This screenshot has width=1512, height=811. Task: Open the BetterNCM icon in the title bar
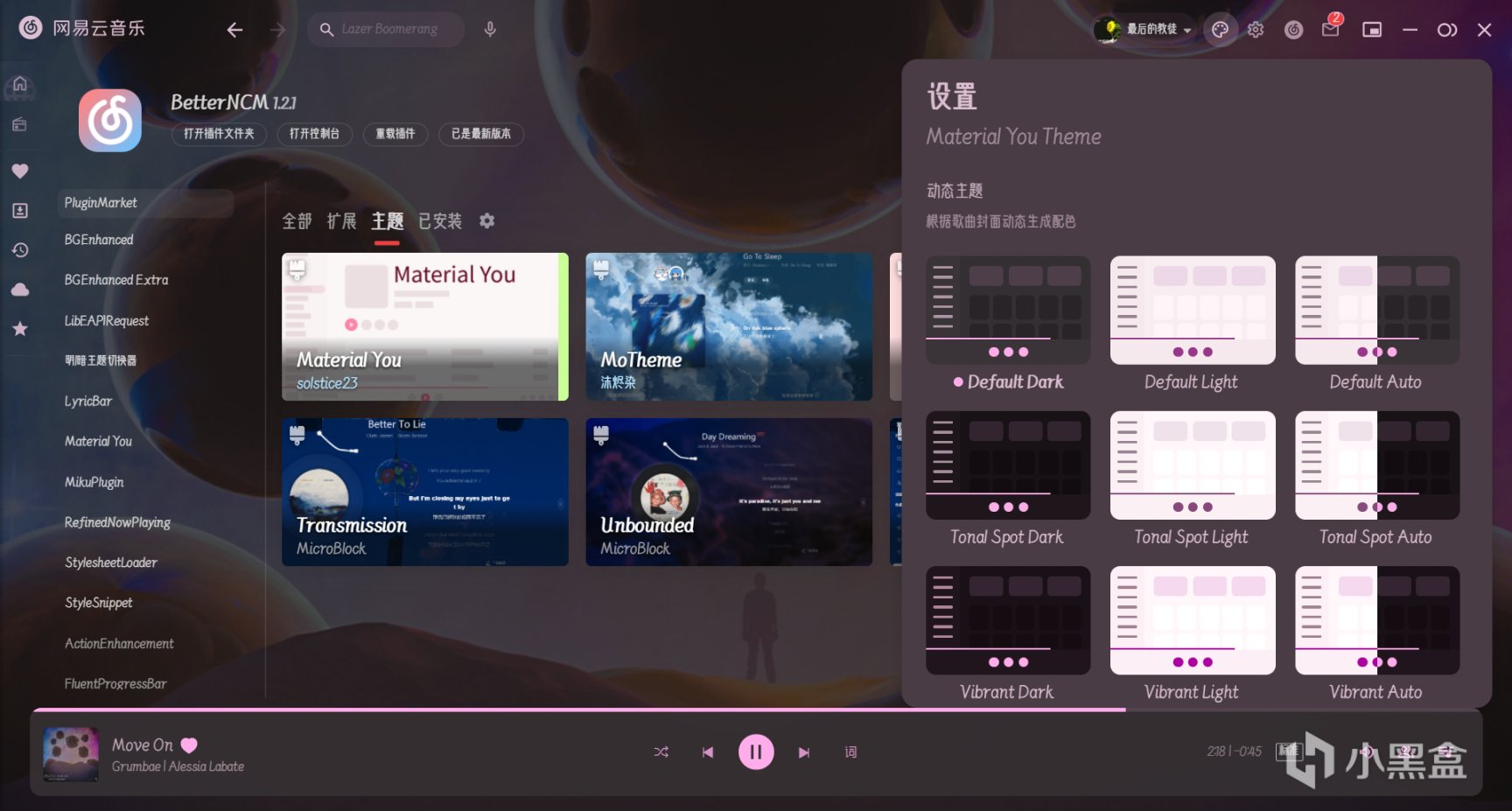[x=1293, y=30]
